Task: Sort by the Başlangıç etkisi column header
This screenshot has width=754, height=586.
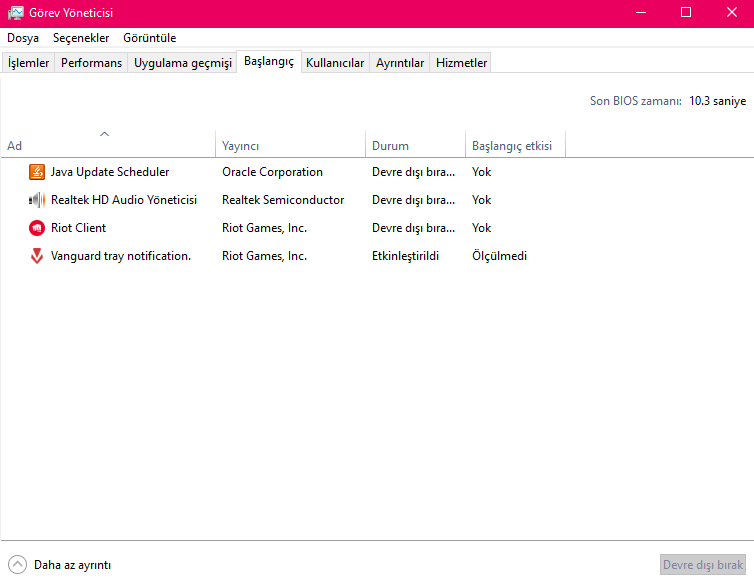Action: click(515, 143)
